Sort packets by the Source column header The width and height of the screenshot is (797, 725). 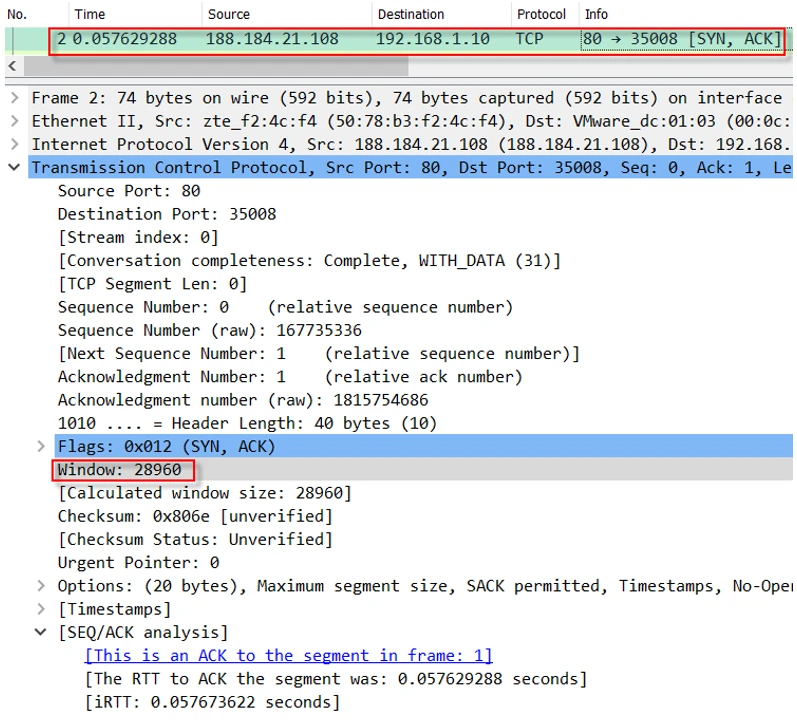click(229, 14)
